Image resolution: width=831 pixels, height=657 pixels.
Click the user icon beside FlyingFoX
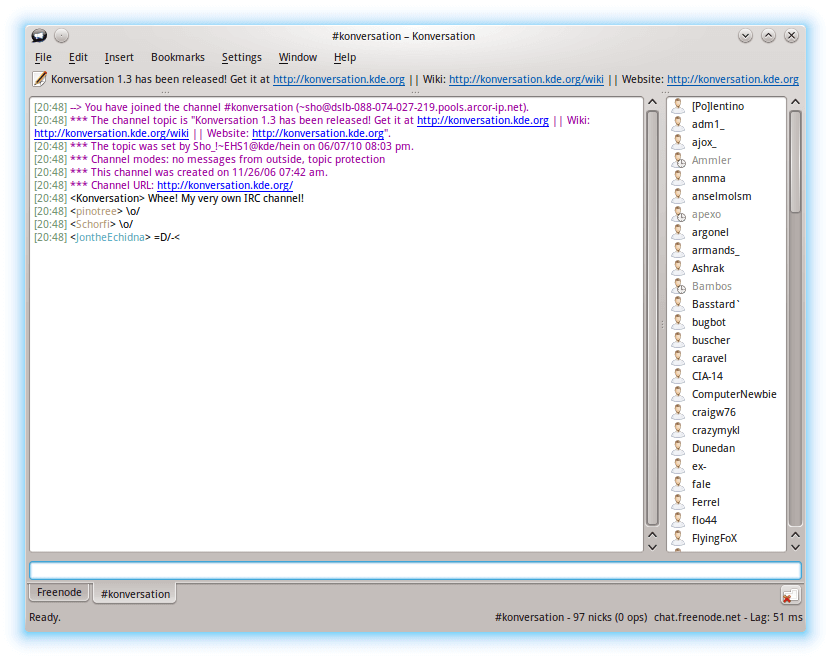pyautogui.click(x=678, y=538)
